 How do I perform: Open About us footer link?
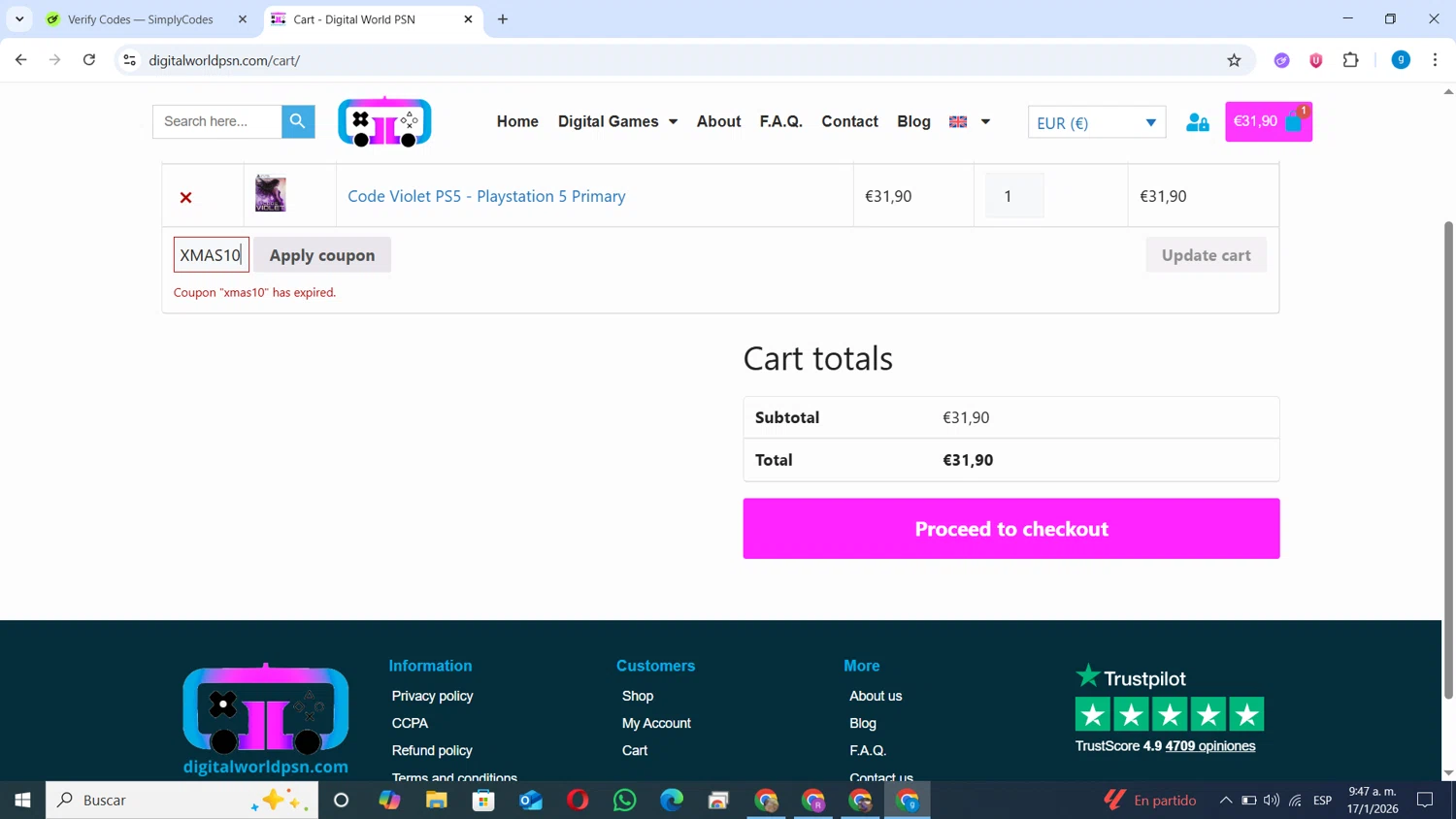(876, 696)
